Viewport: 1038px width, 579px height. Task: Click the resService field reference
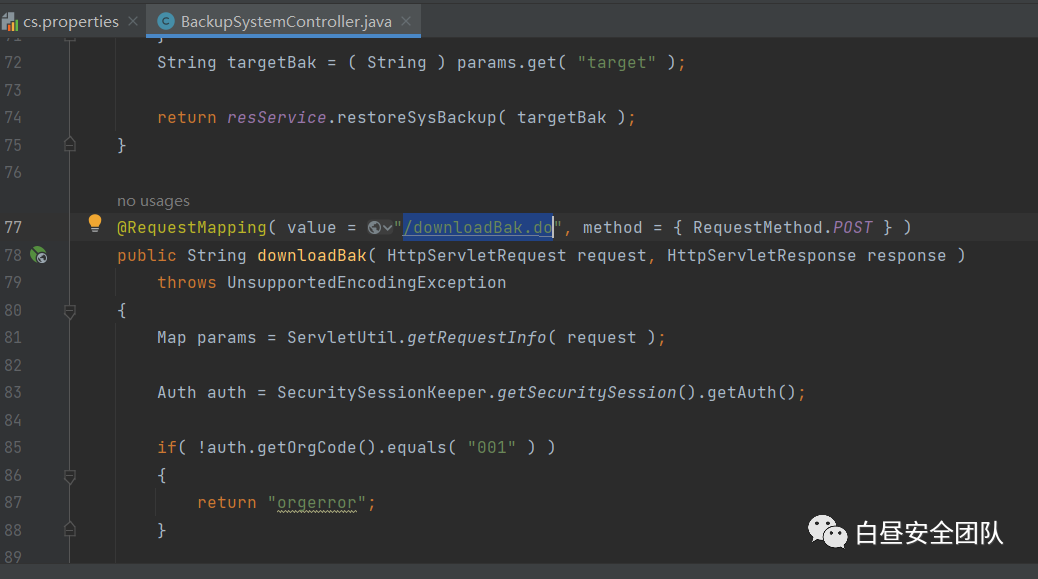point(276,118)
